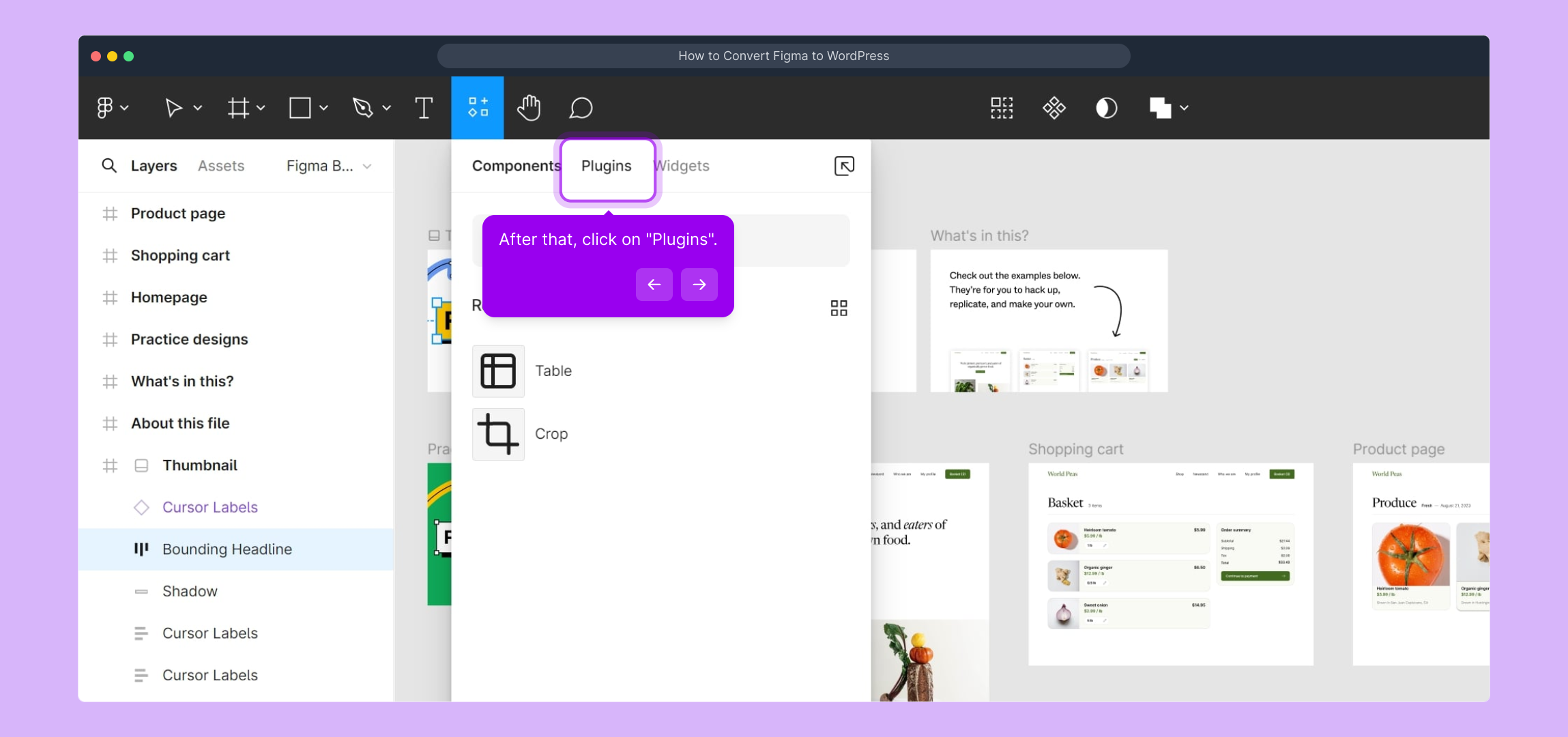This screenshot has height=737, width=1568.
Task: Select the Text tool
Action: pyautogui.click(x=424, y=108)
